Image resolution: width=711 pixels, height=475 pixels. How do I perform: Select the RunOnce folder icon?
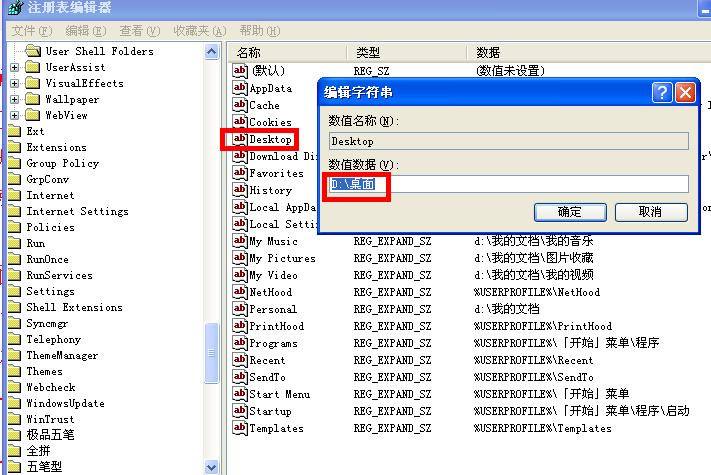(x=15, y=259)
